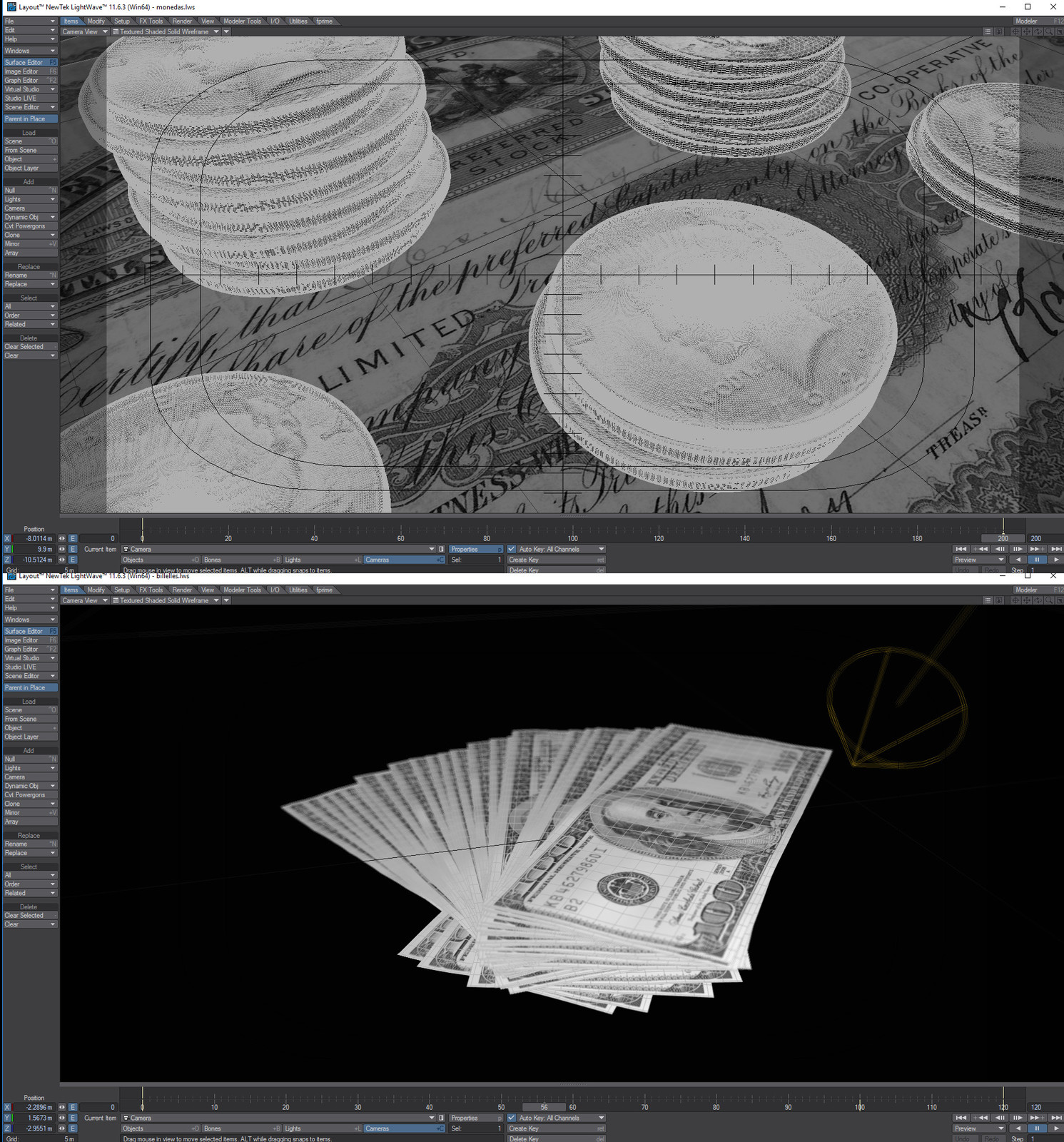Play backward in monedas.lws window
The height and width of the screenshot is (1142, 1064).
point(1018,560)
